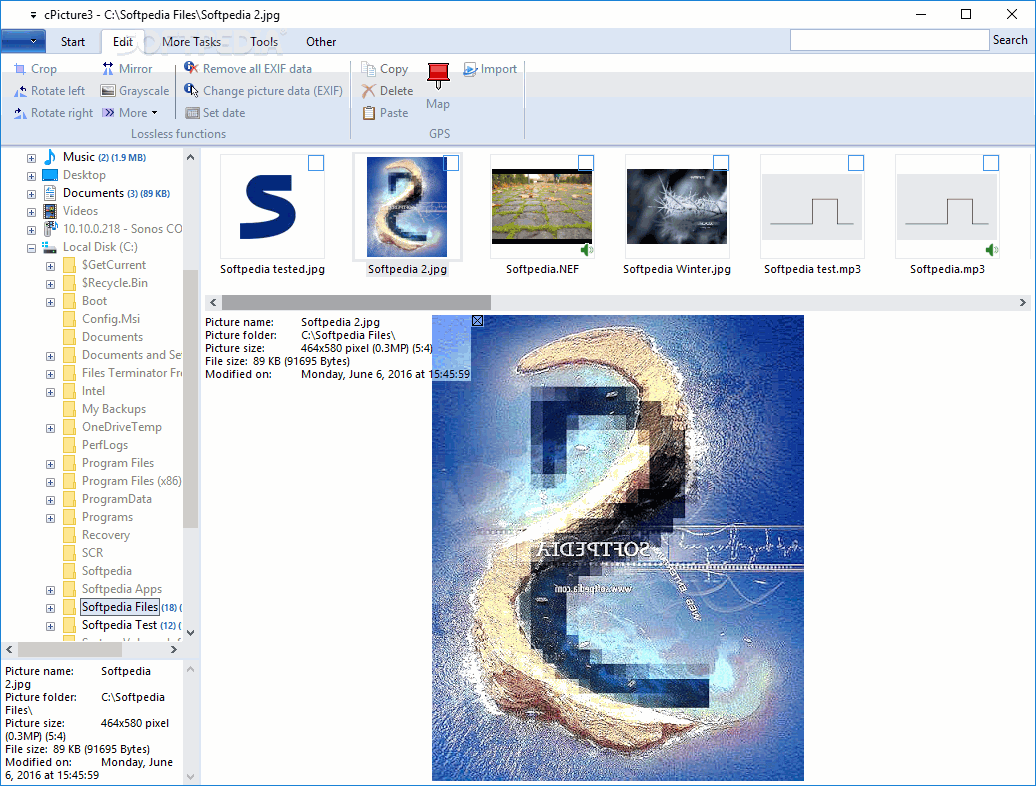Open the Other tab
This screenshot has width=1036, height=786.
point(321,42)
